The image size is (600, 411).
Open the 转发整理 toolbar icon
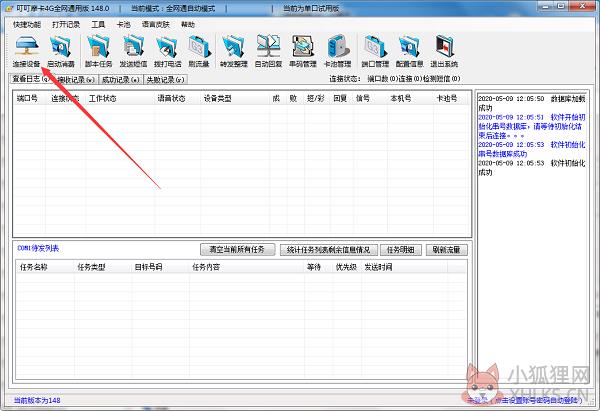coord(234,51)
